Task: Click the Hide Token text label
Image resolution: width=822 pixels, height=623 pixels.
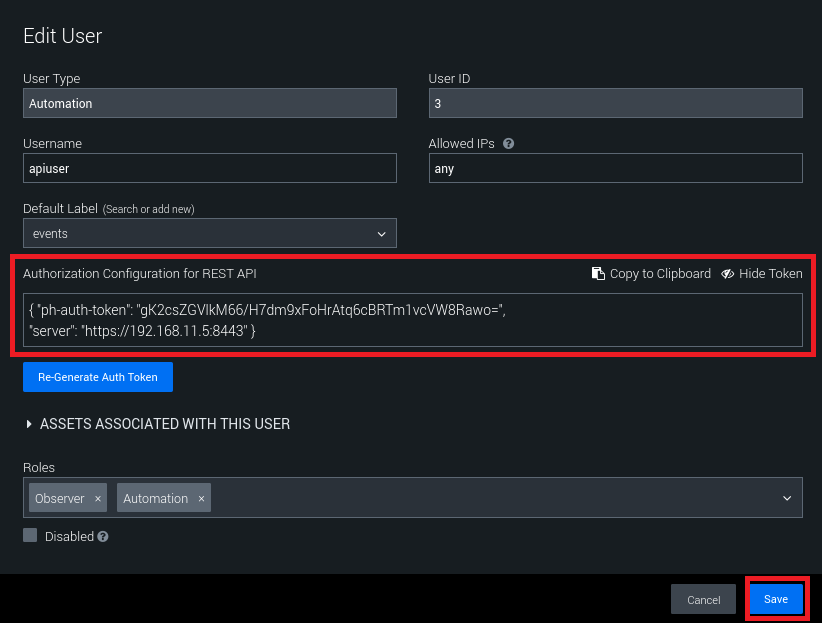Action: [770, 274]
